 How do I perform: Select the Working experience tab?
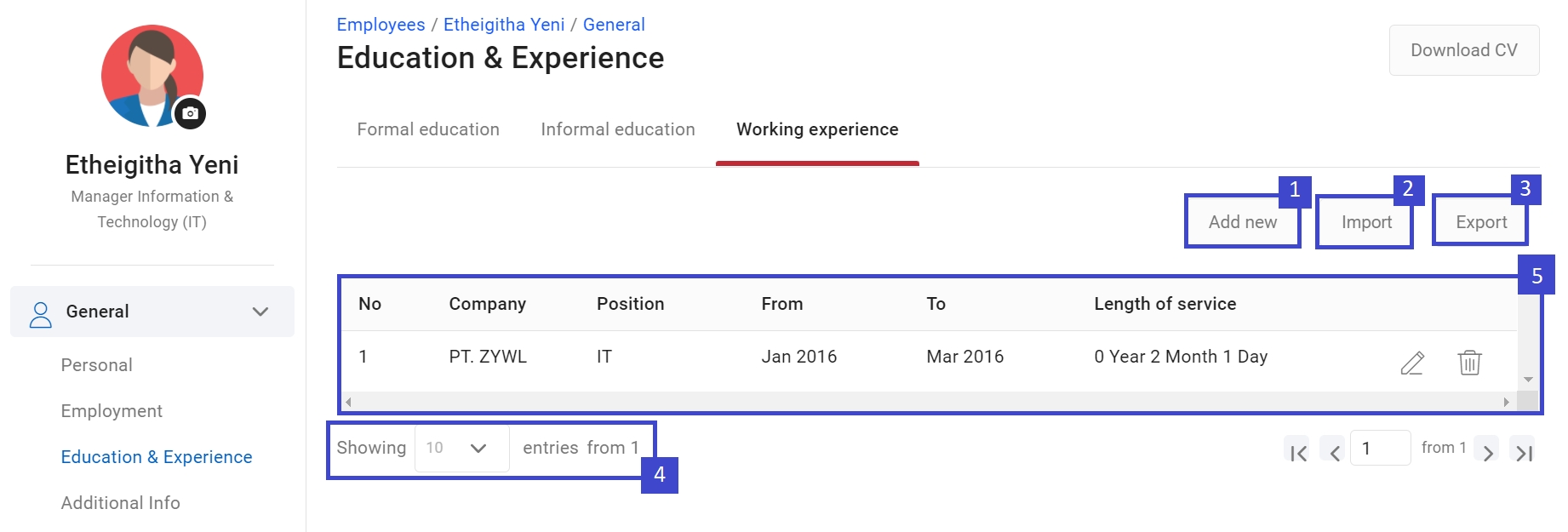[817, 129]
